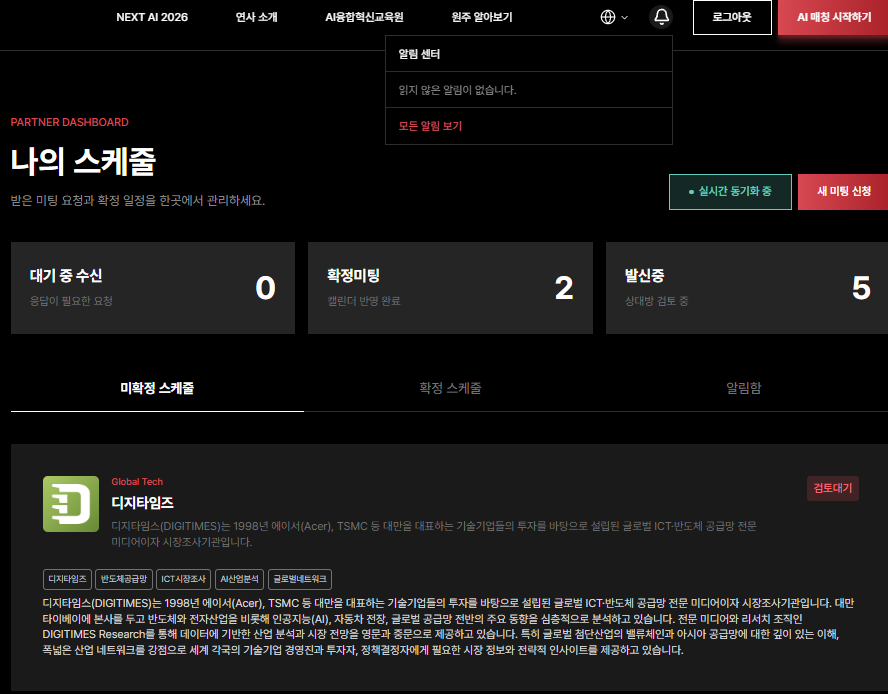The image size is (888, 694).
Task: Open the NEXT AI 2026 menu
Action: coord(152,17)
